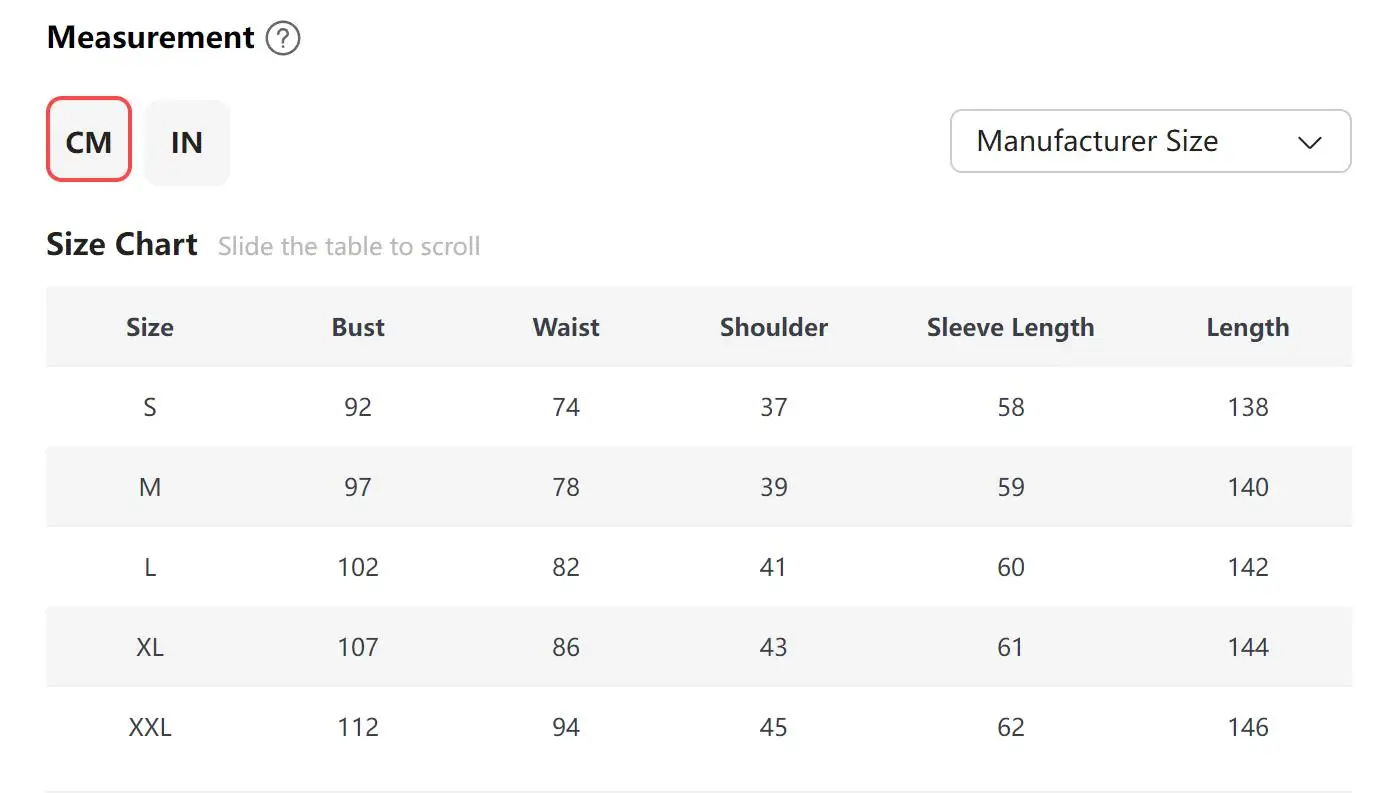
Task: Click the bust value 112 cell
Action: pyautogui.click(x=358, y=727)
